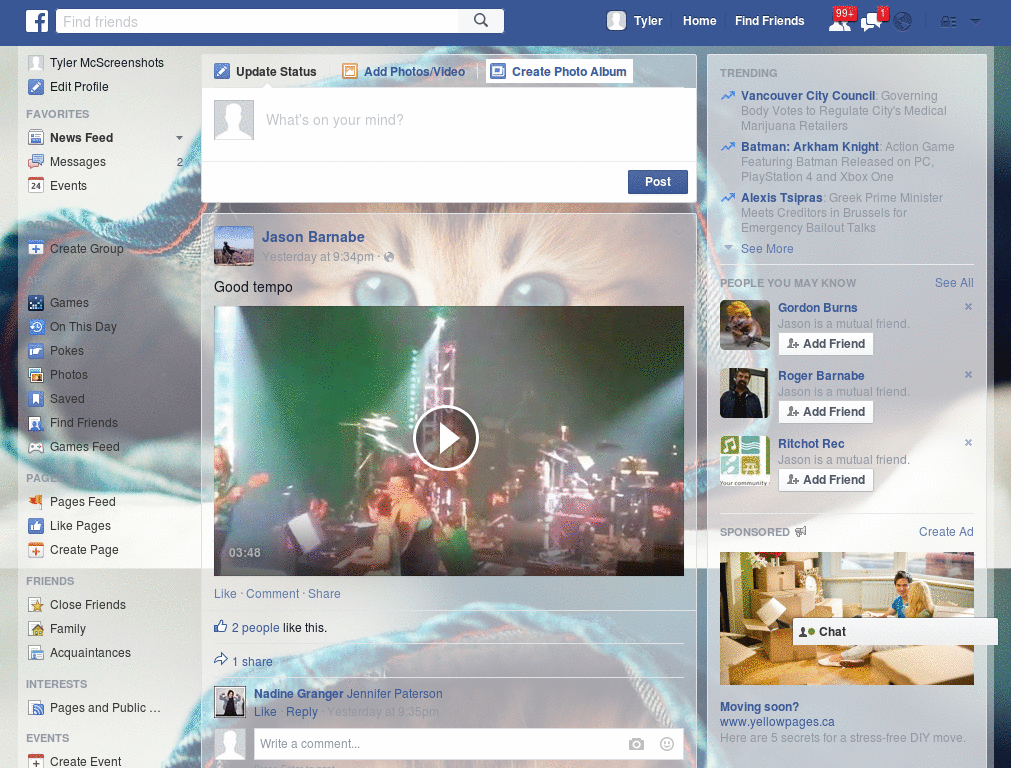Add Gordon Burns as friend
Image resolution: width=1024 pixels, height=768 pixels.
coord(825,344)
